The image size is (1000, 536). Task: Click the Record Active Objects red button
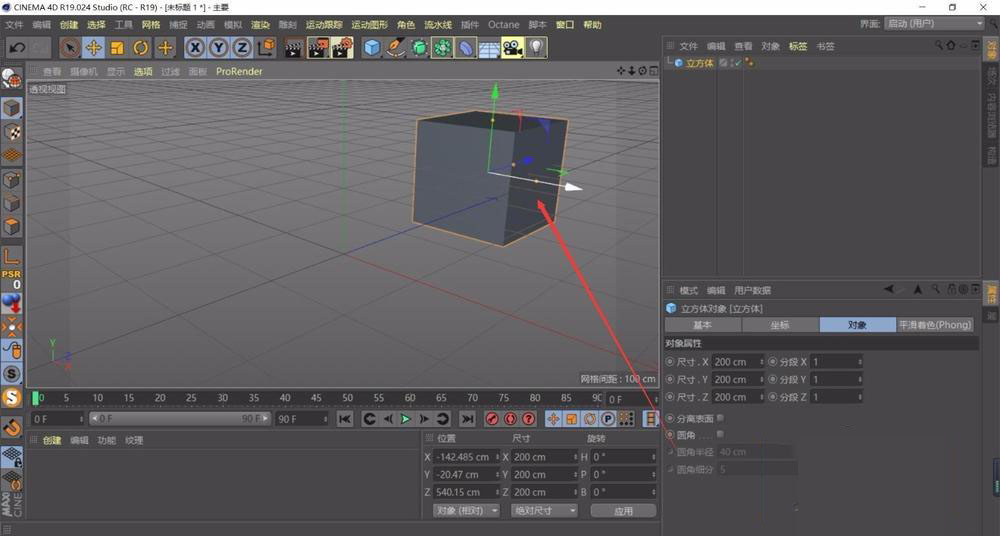492,419
